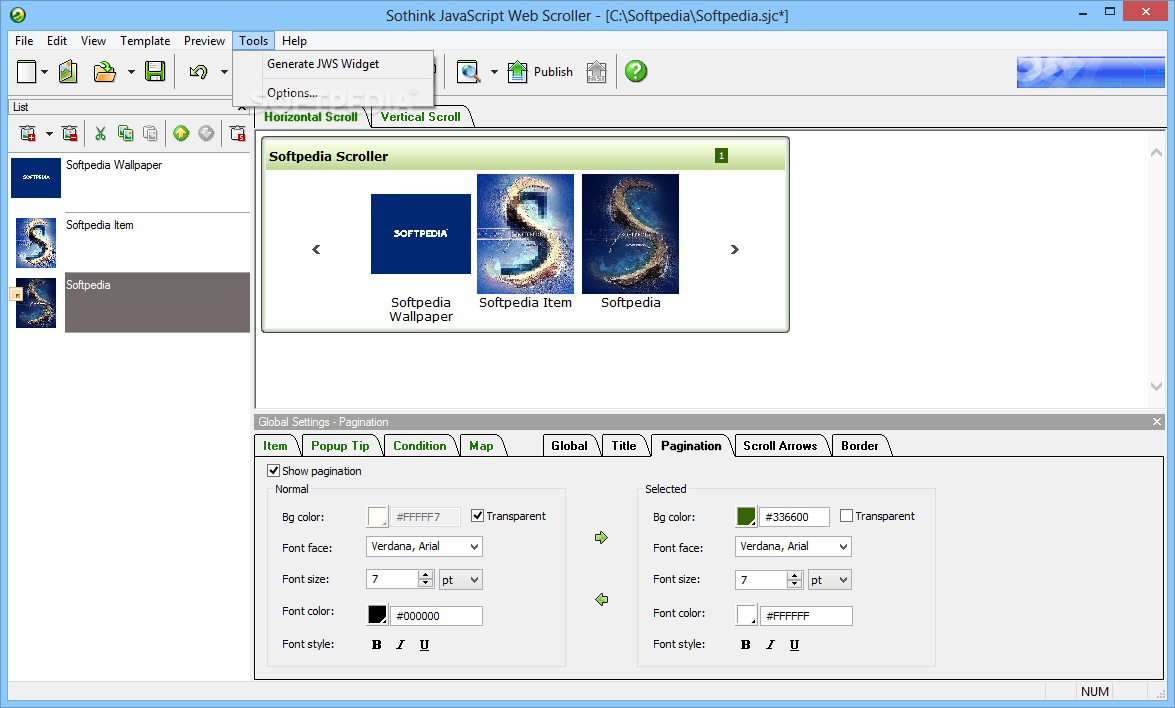Expand the Add item dropdown arrow
This screenshot has width=1175, height=708.
[x=49, y=133]
